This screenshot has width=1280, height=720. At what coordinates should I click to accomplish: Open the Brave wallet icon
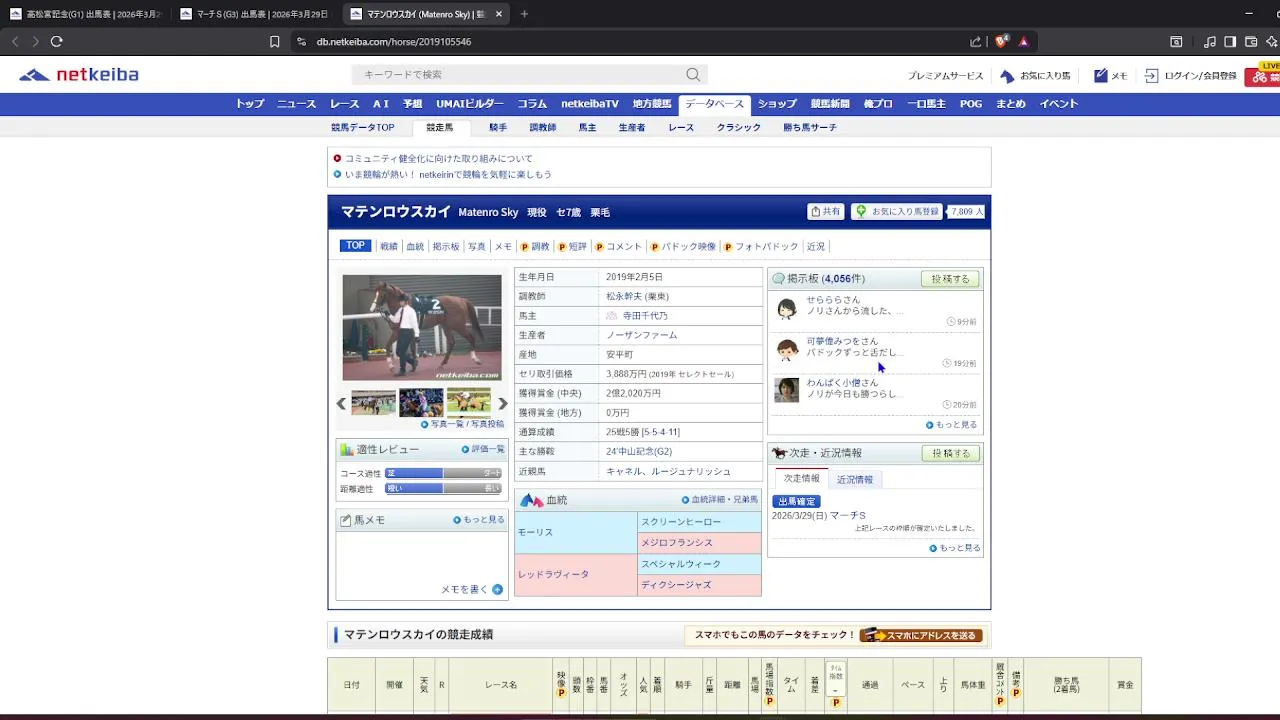click(x=1251, y=42)
